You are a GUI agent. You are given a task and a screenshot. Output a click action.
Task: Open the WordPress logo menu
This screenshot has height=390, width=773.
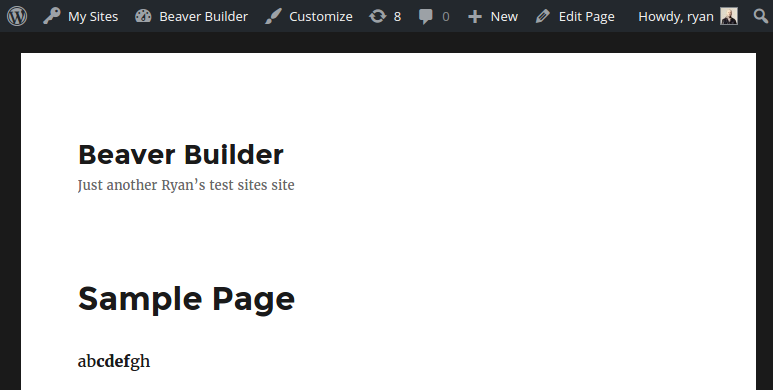tap(17, 16)
